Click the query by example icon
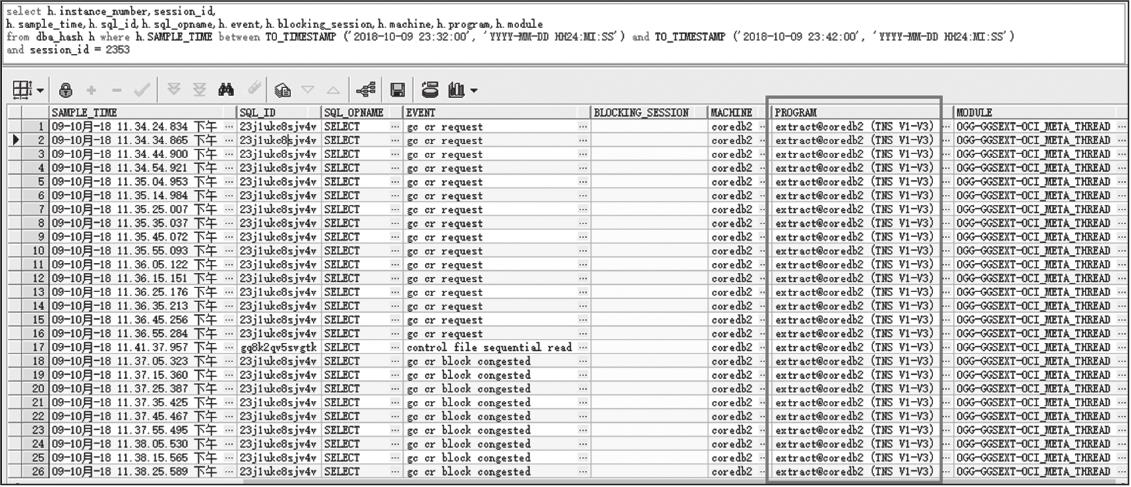 (x=283, y=90)
